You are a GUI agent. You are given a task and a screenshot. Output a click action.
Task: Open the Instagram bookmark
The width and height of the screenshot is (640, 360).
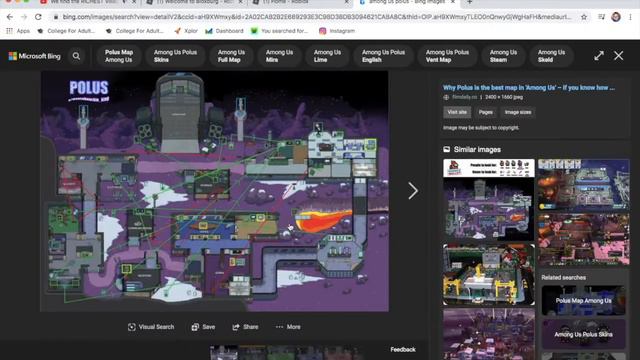(x=337, y=31)
